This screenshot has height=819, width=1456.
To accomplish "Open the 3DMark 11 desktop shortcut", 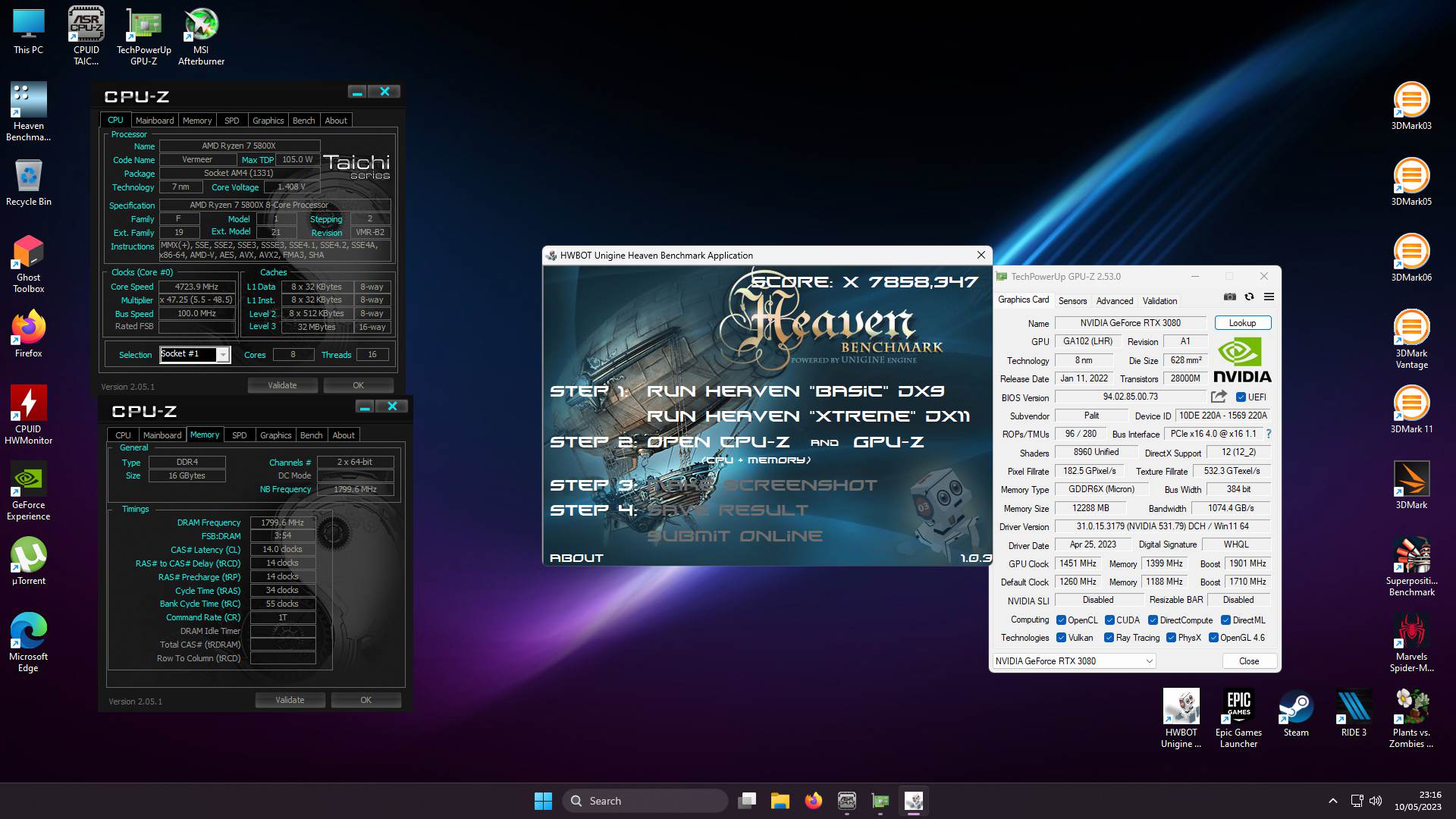I will [x=1411, y=409].
